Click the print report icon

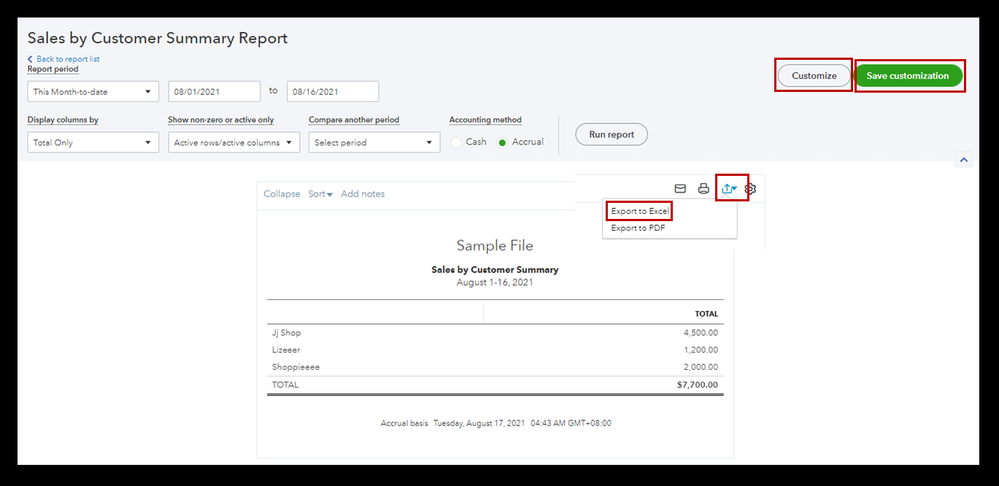click(x=703, y=188)
